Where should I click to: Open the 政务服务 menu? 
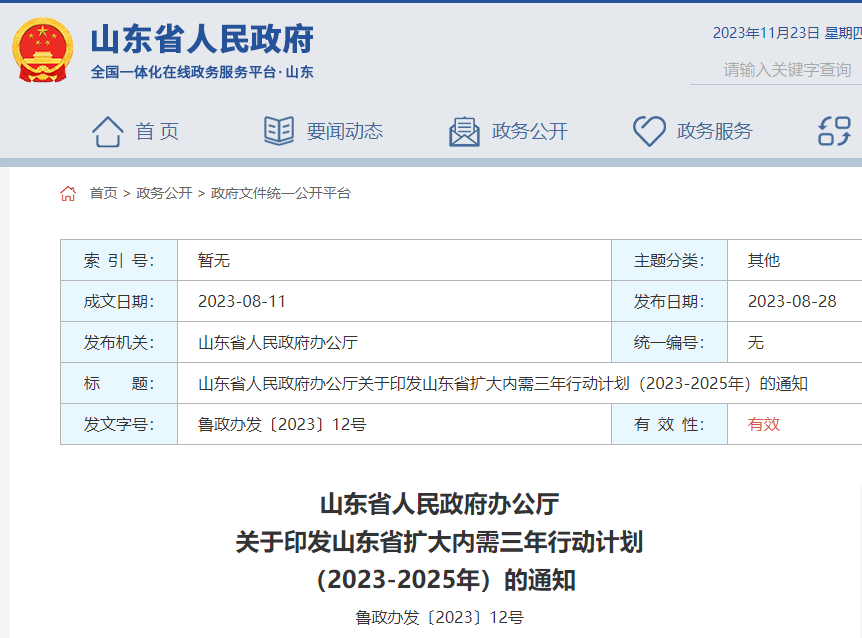(x=714, y=131)
